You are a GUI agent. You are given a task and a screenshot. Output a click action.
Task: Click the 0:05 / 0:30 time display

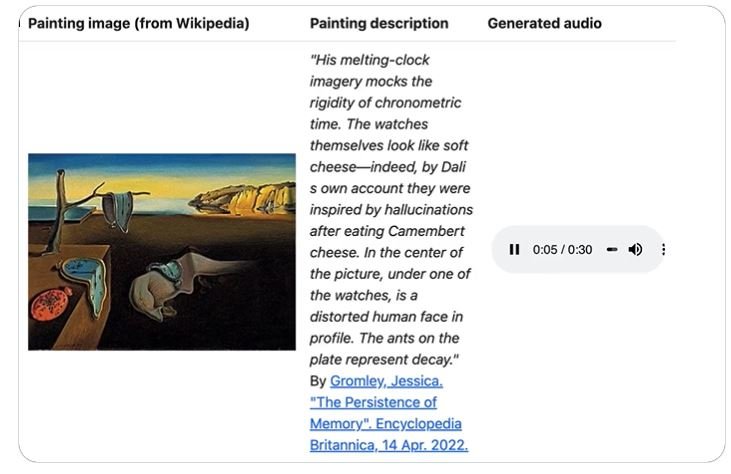[x=562, y=250]
